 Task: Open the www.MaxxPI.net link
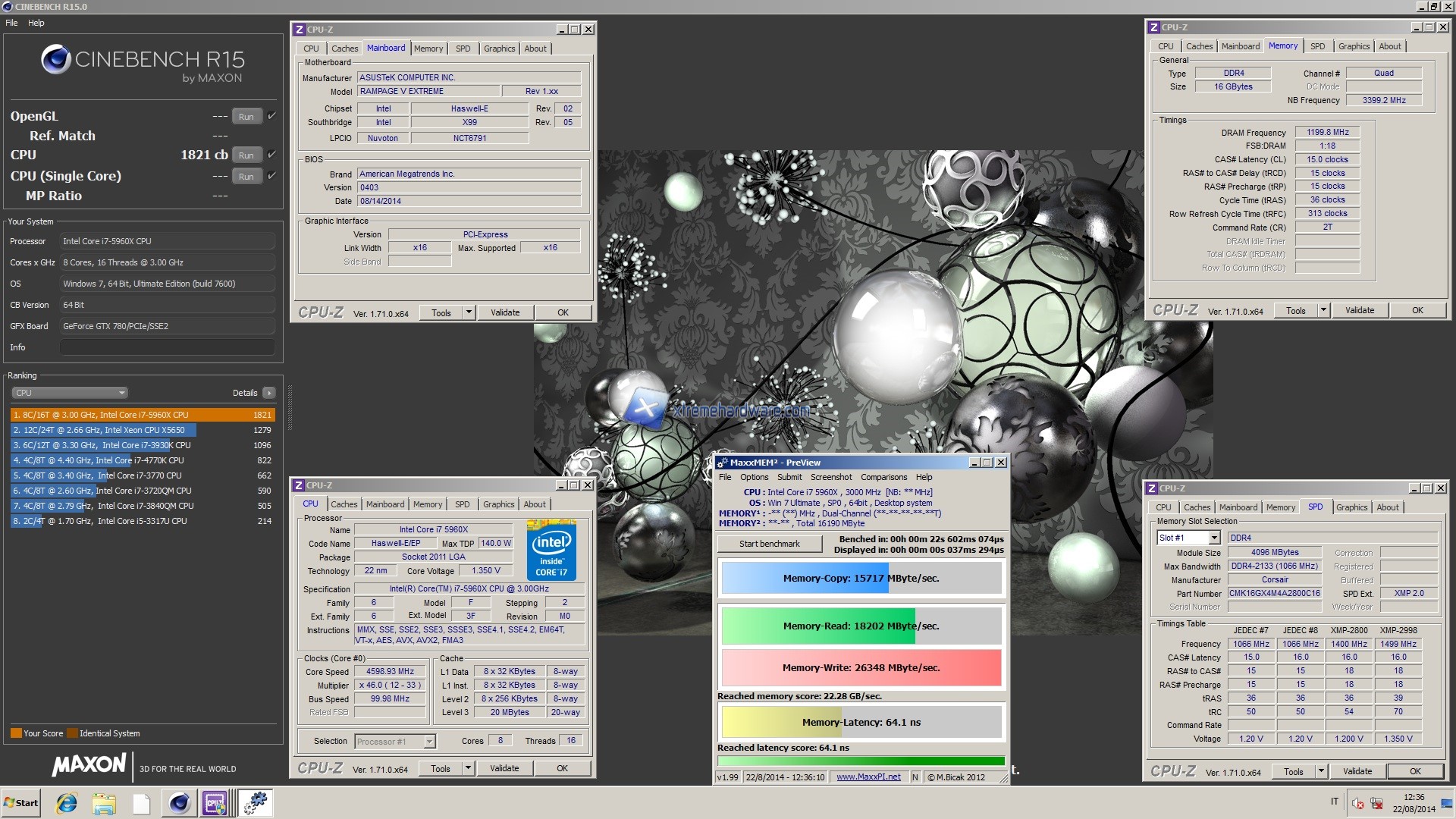[868, 777]
